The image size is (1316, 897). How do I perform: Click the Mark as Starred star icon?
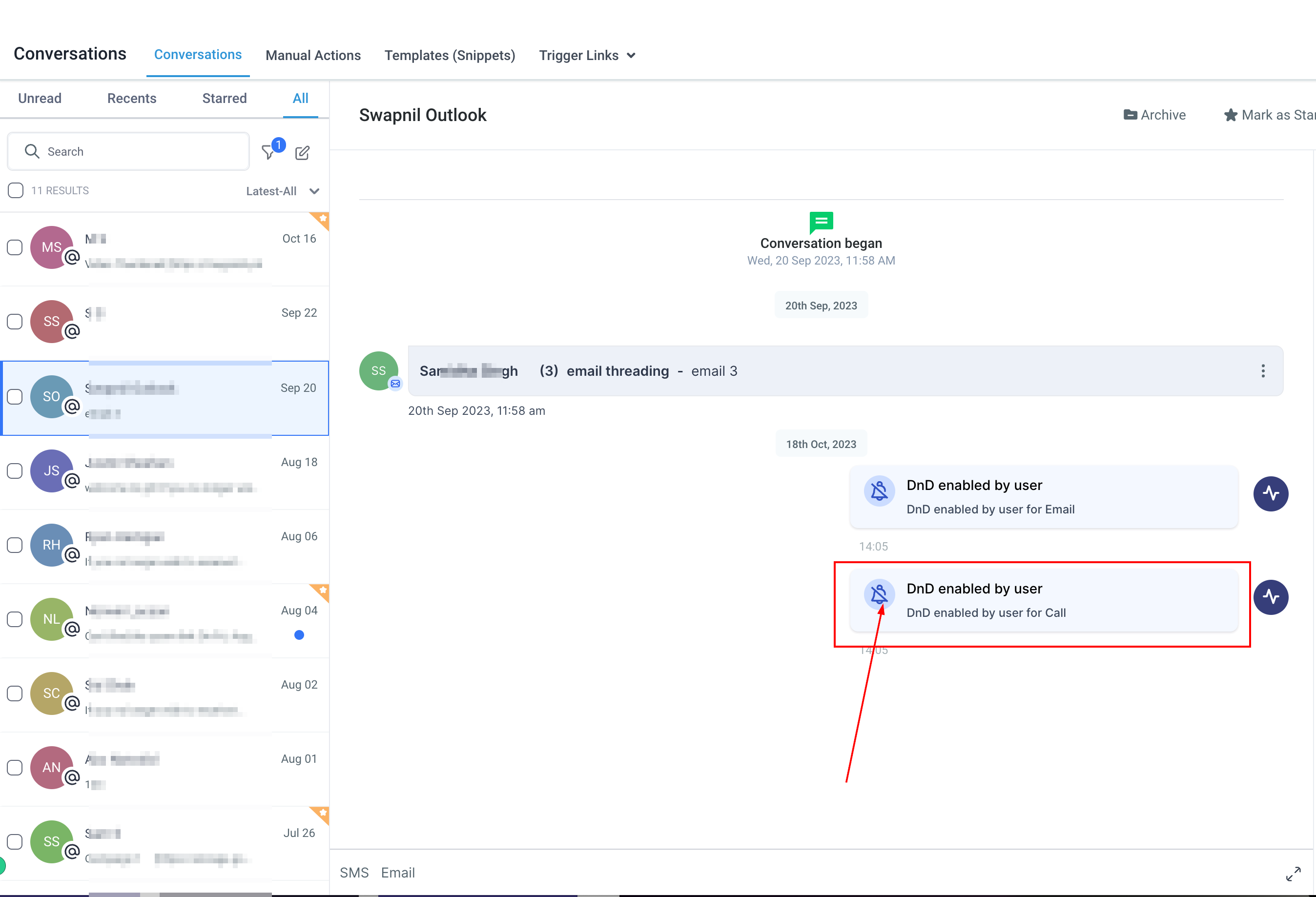[x=1231, y=115]
